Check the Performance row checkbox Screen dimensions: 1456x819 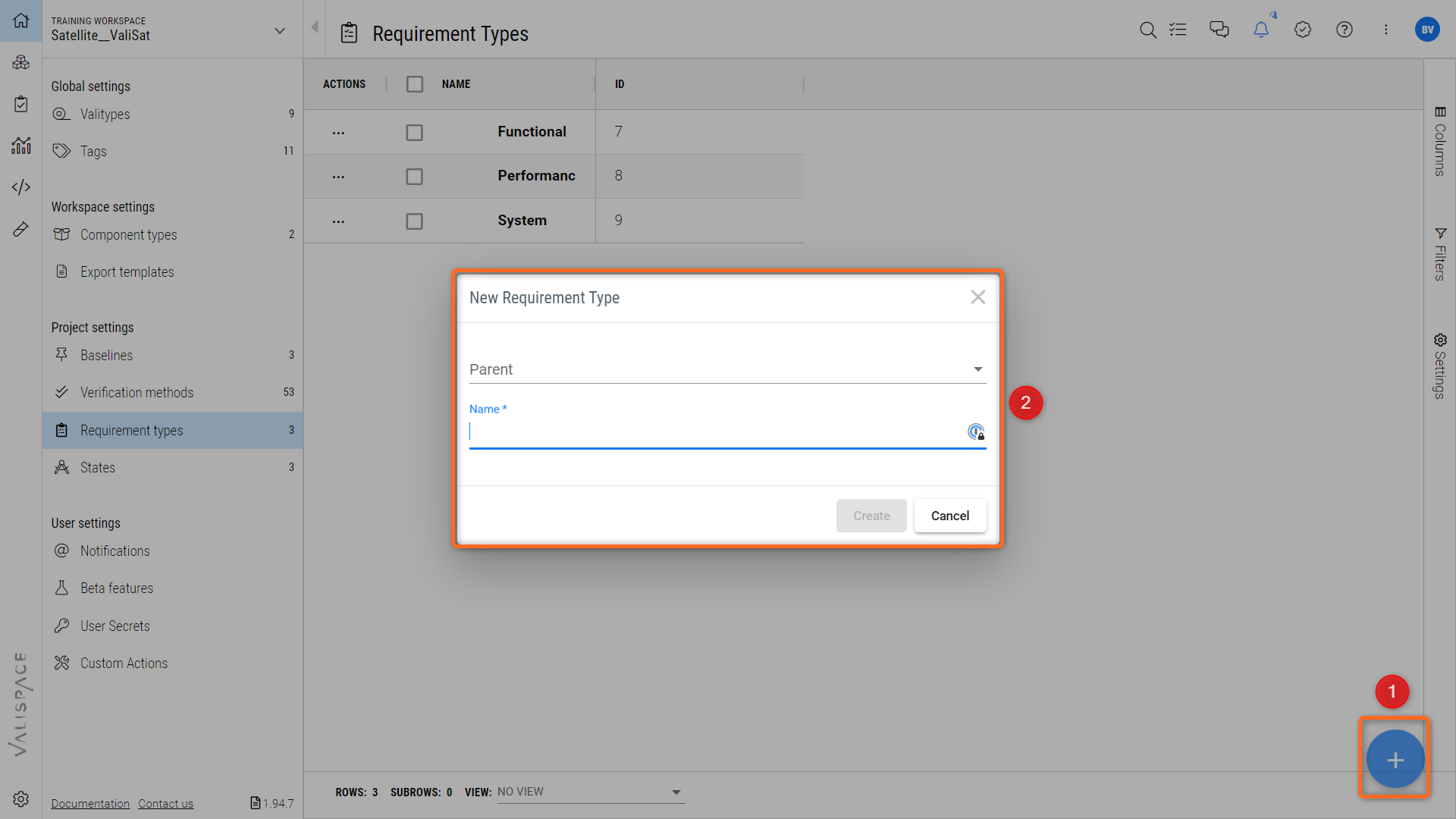click(x=414, y=177)
